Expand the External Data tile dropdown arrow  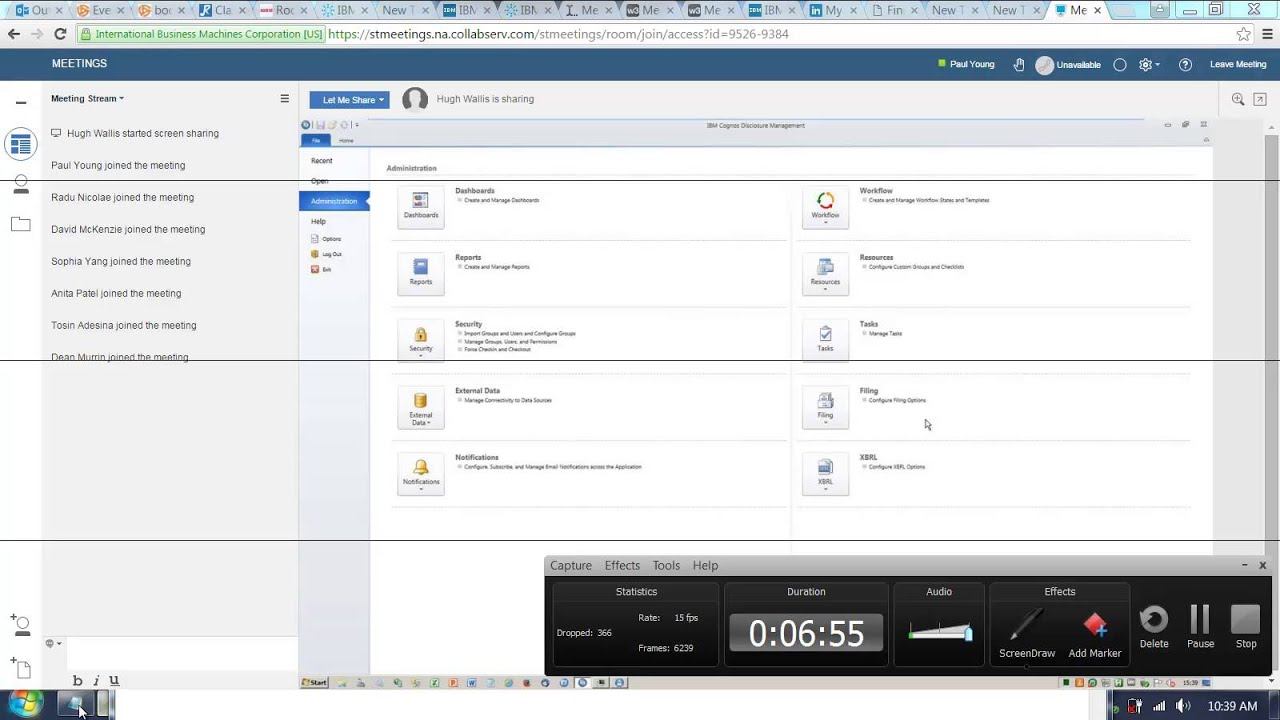(x=428, y=423)
